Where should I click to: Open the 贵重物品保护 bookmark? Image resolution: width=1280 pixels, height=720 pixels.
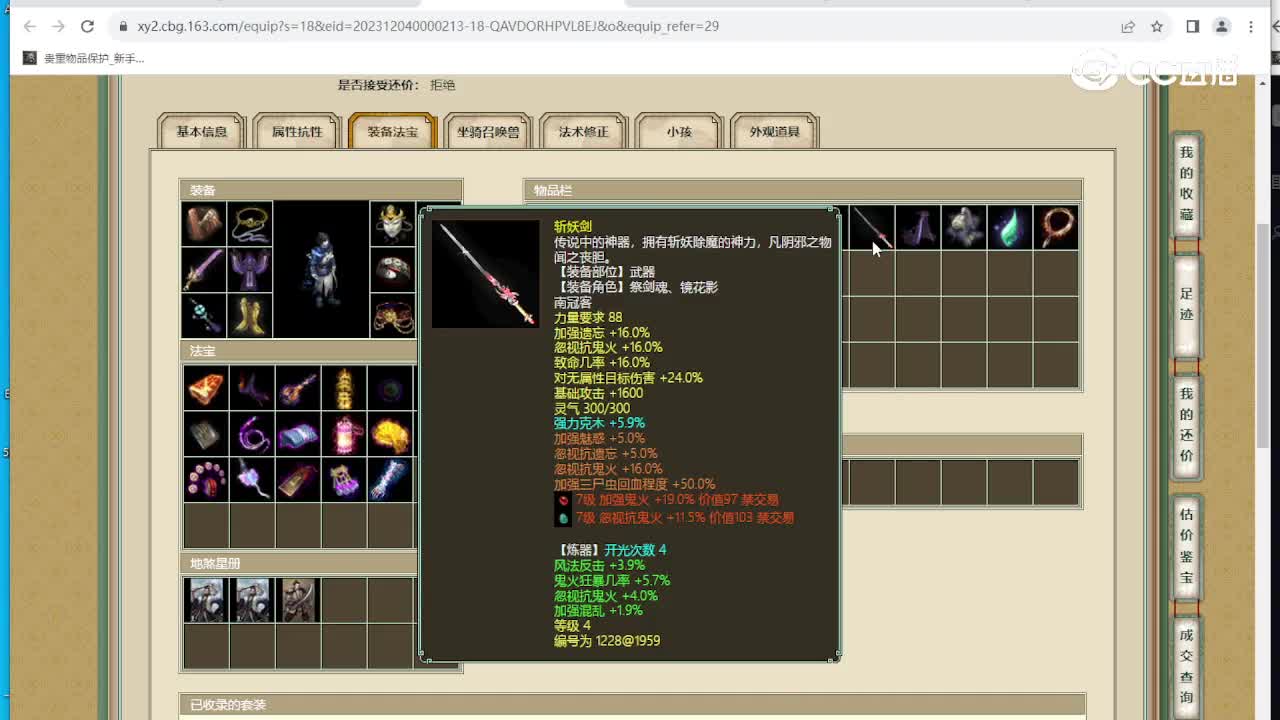pyautogui.click(x=84, y=58)
